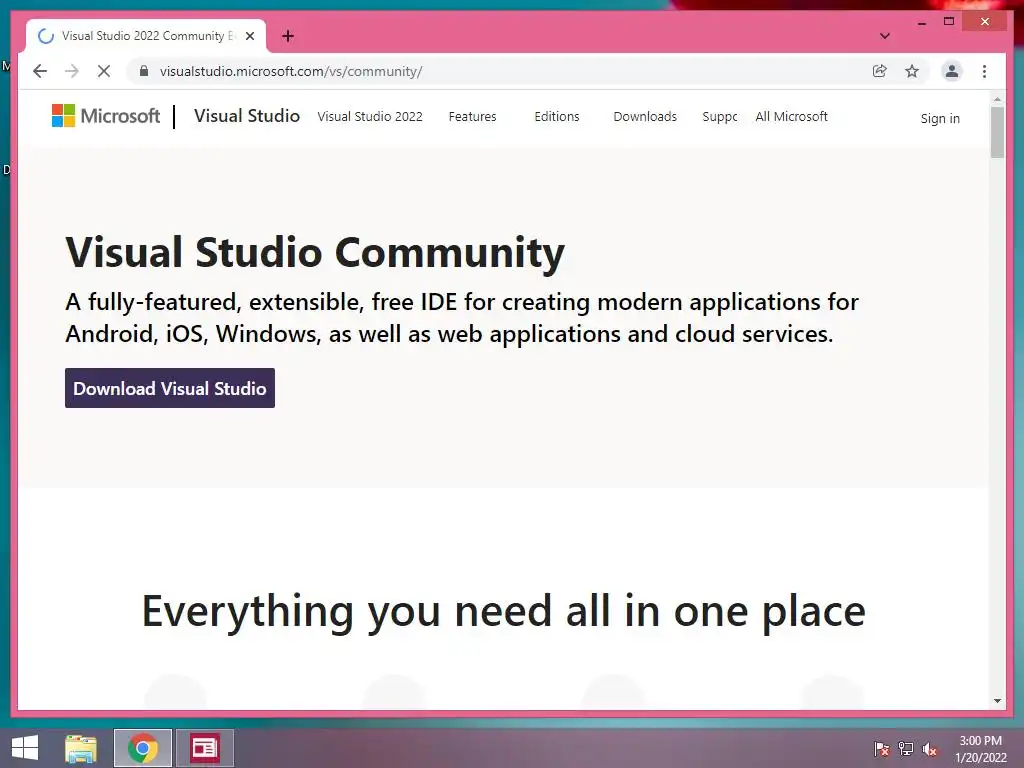This screenshot has width=1024, height=768.
Task: Click the scrollbar down arrow
Action: [997, 701]
